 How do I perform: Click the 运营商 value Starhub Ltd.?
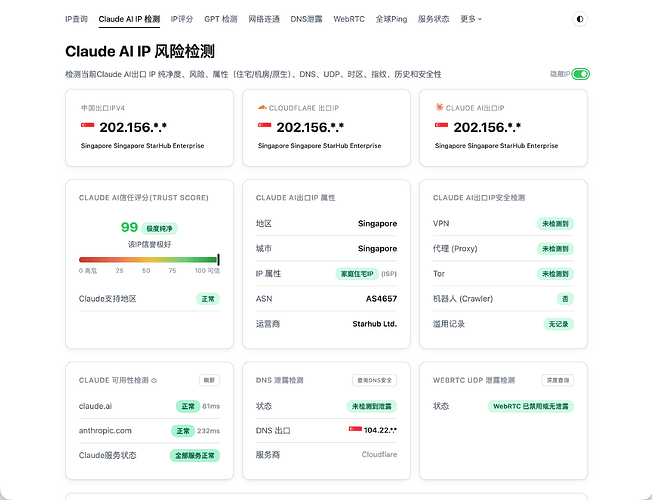coord(375,324)
